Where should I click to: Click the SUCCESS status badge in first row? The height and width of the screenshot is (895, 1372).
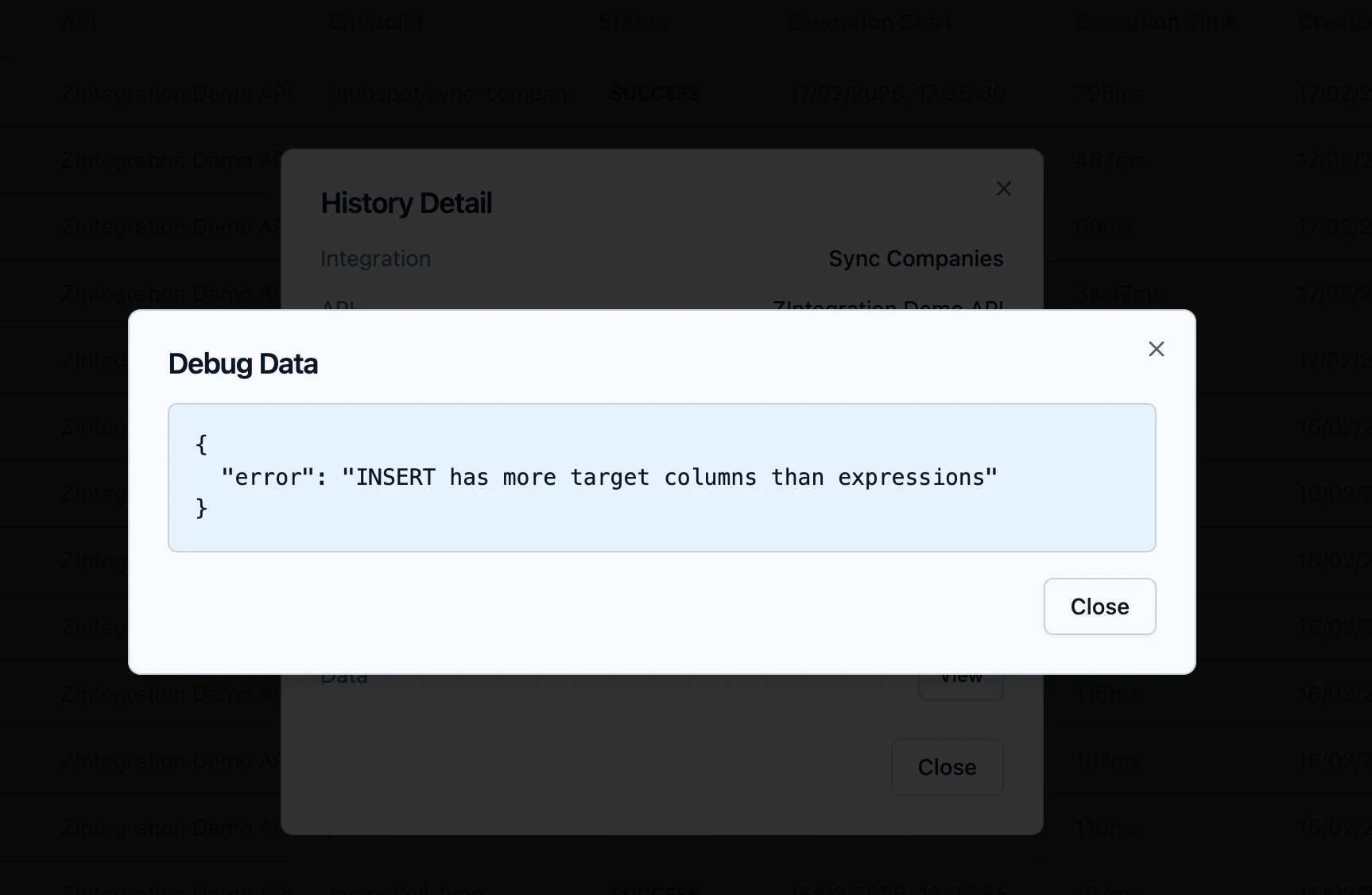tap(655, 94)
